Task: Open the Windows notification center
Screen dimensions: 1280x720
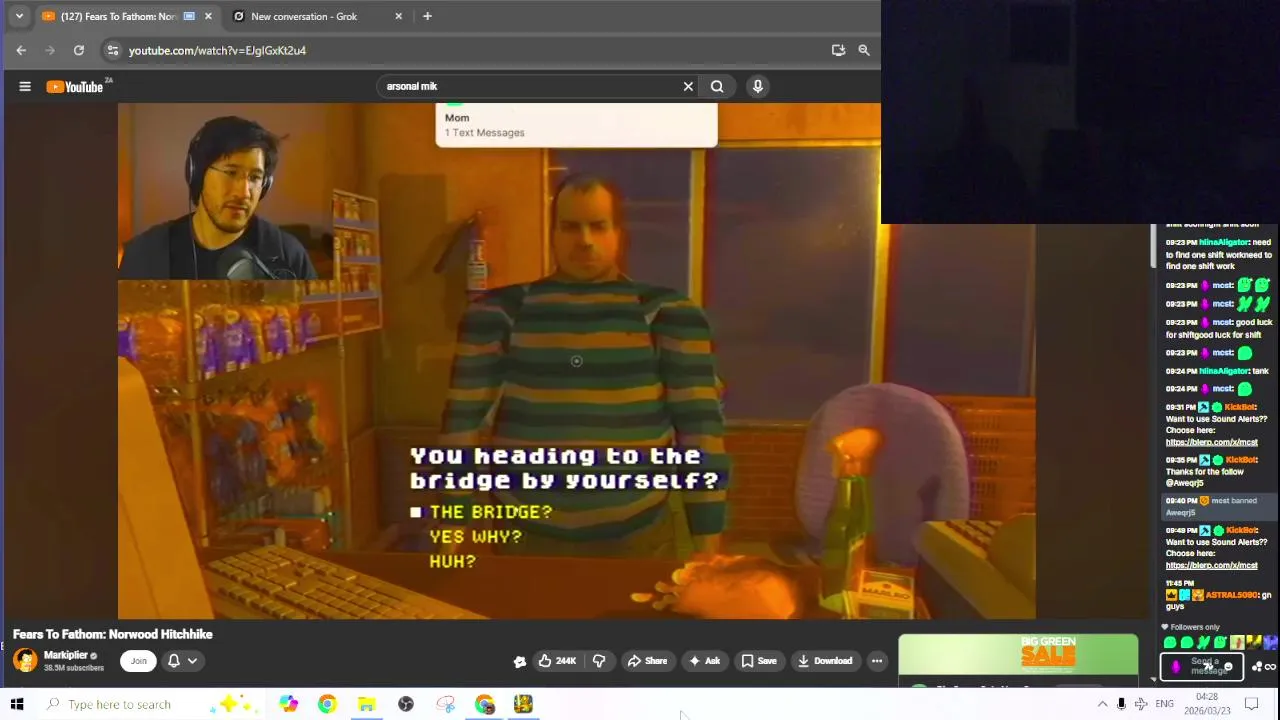Action: click(x=1251, y=704)
